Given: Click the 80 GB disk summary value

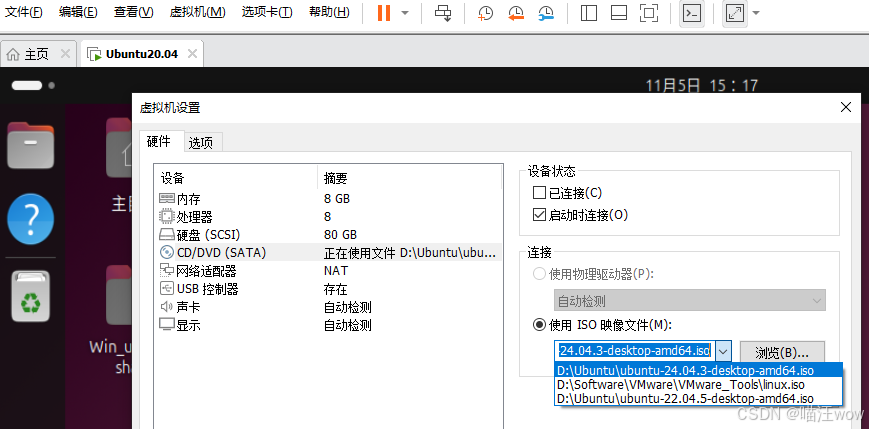Looking at the screenshot, I should (x=340, y=234).
